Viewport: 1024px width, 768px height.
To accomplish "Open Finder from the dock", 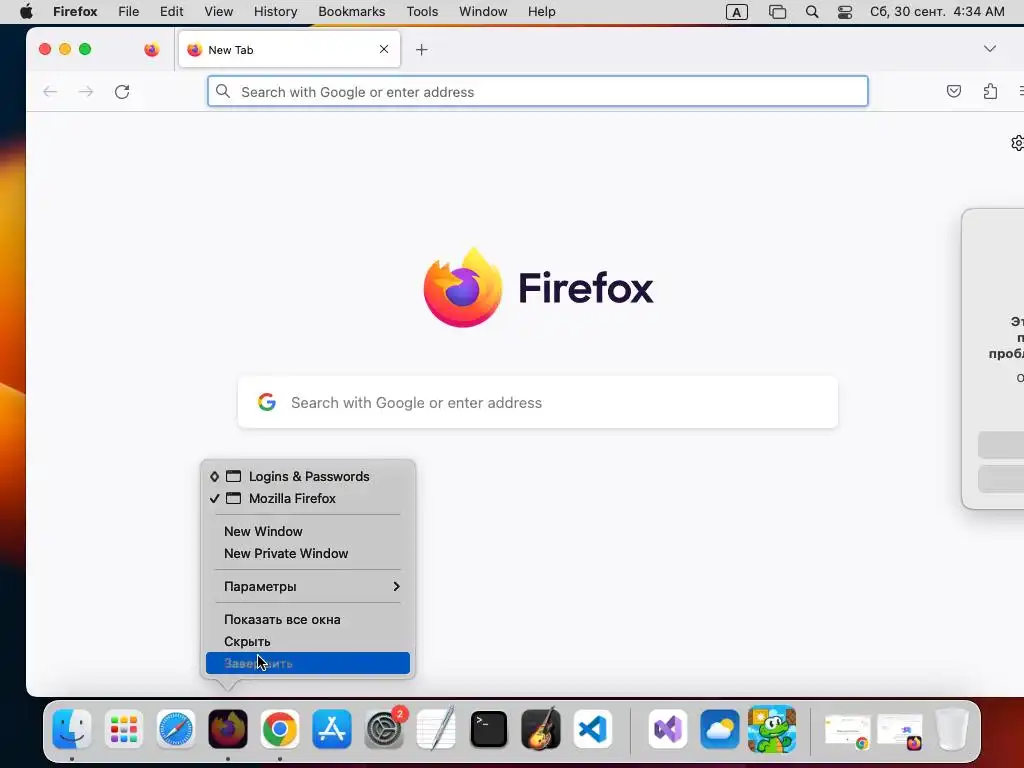I will pos(72,729).
